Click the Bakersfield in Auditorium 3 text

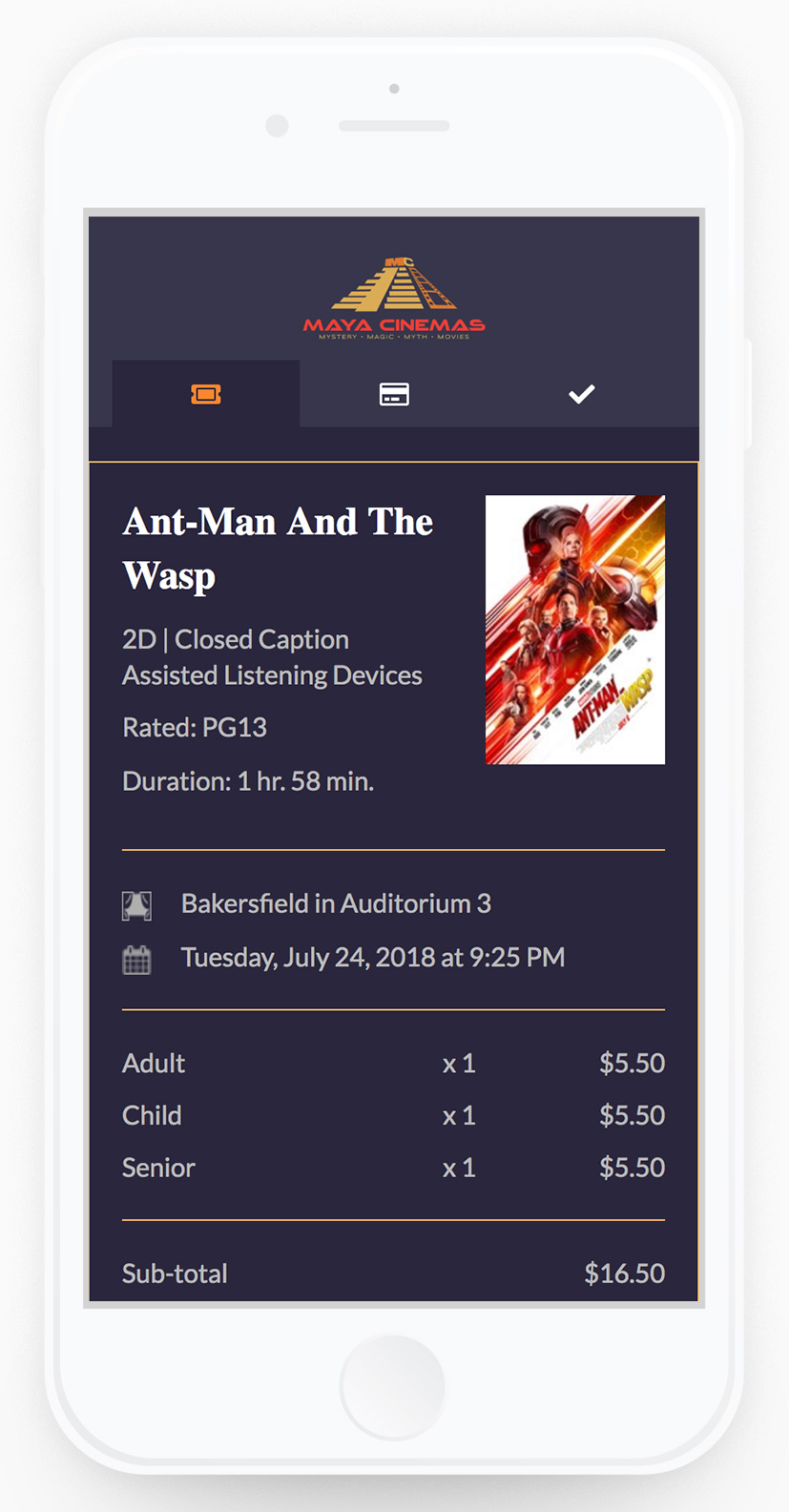tap(336, 903)
